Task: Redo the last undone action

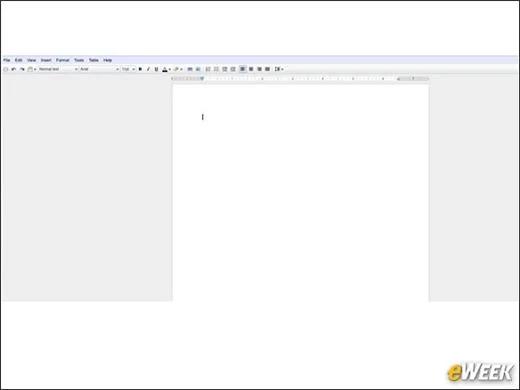Action: [x=22, y=69]
